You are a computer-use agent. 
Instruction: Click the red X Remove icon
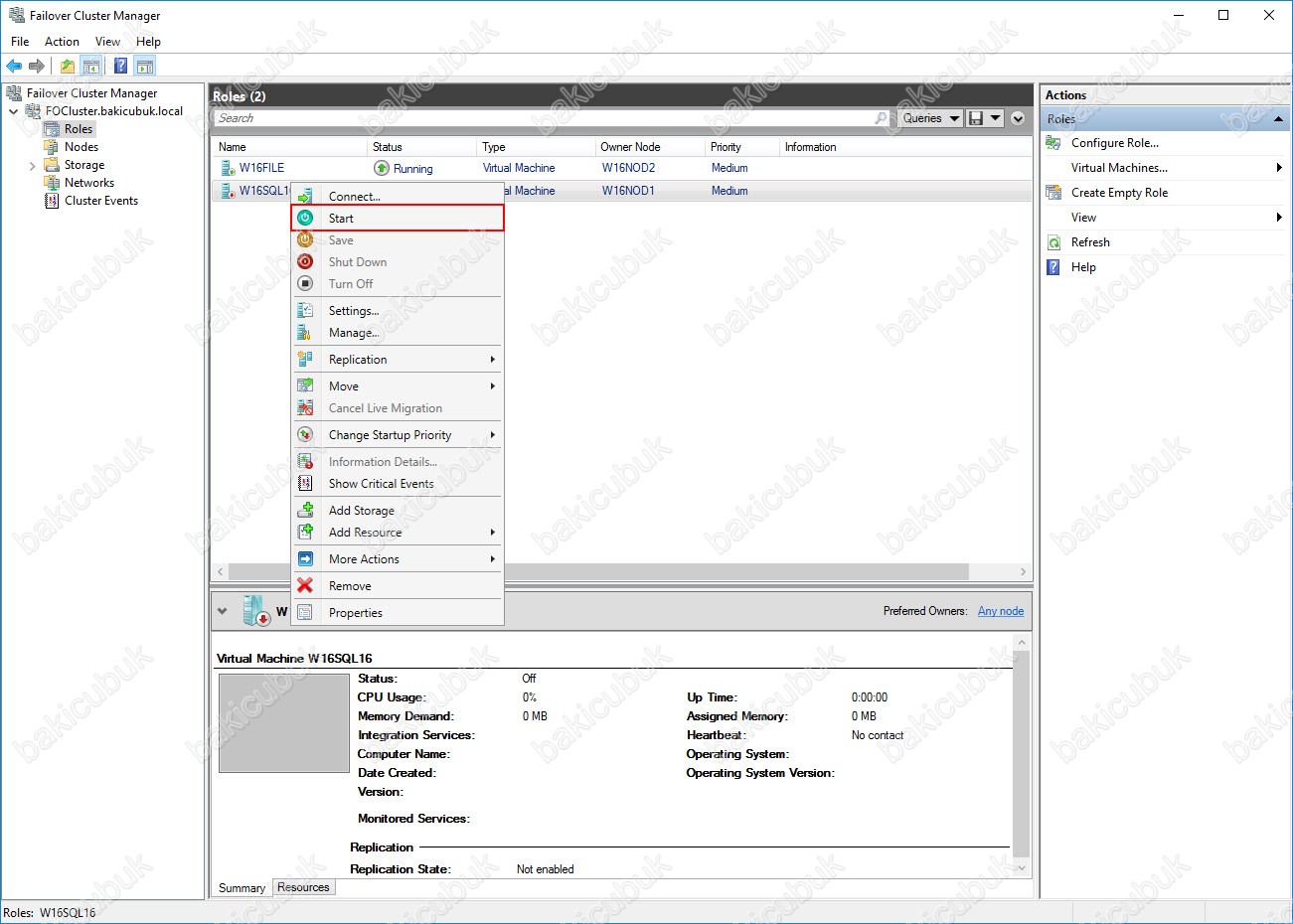(x=305, y=585)
